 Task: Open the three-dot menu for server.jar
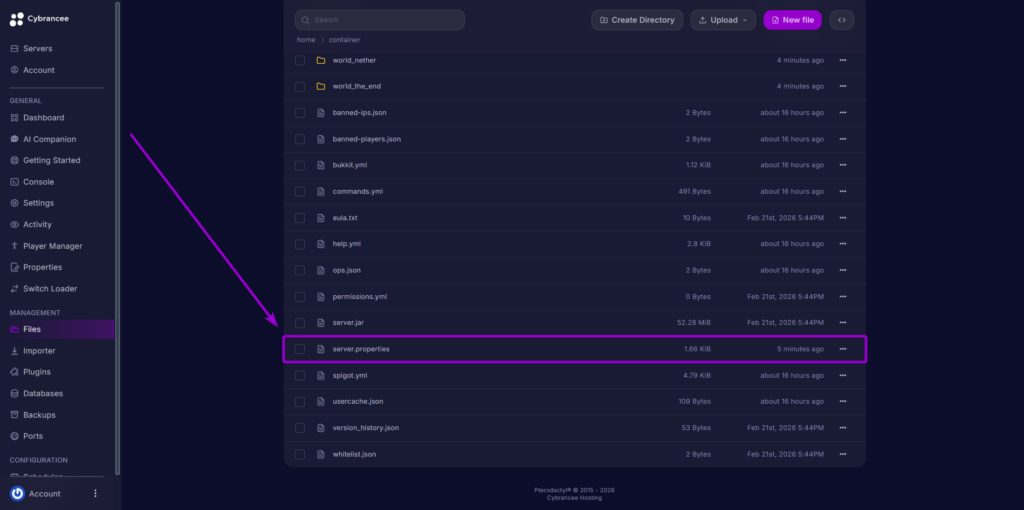point(842,323)
